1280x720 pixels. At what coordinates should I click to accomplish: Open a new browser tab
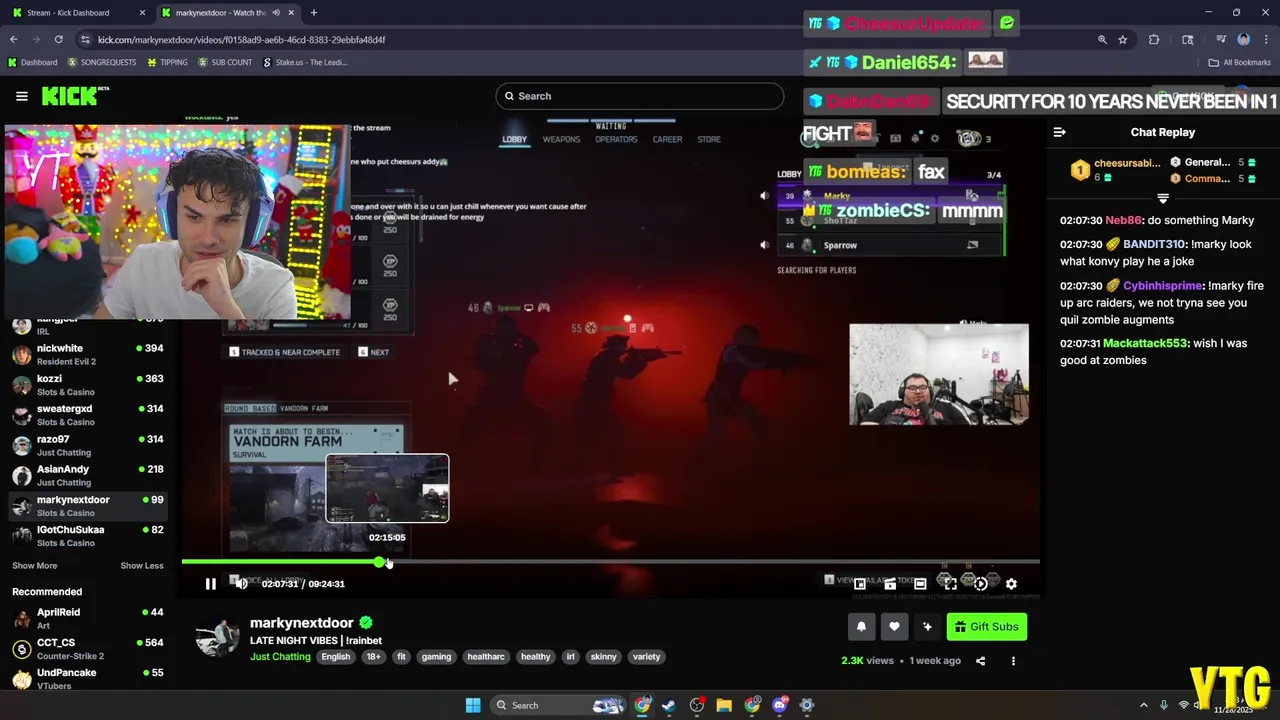[314, 13]
